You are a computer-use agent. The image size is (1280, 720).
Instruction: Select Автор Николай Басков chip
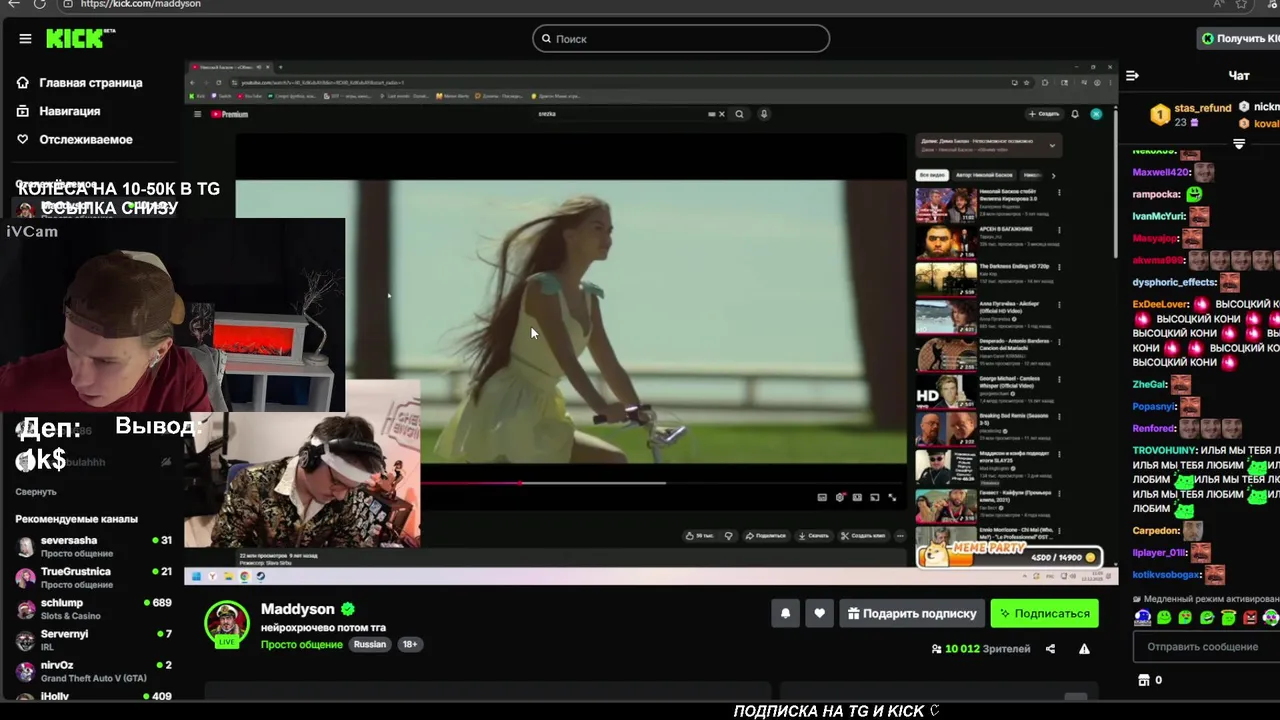984,175
